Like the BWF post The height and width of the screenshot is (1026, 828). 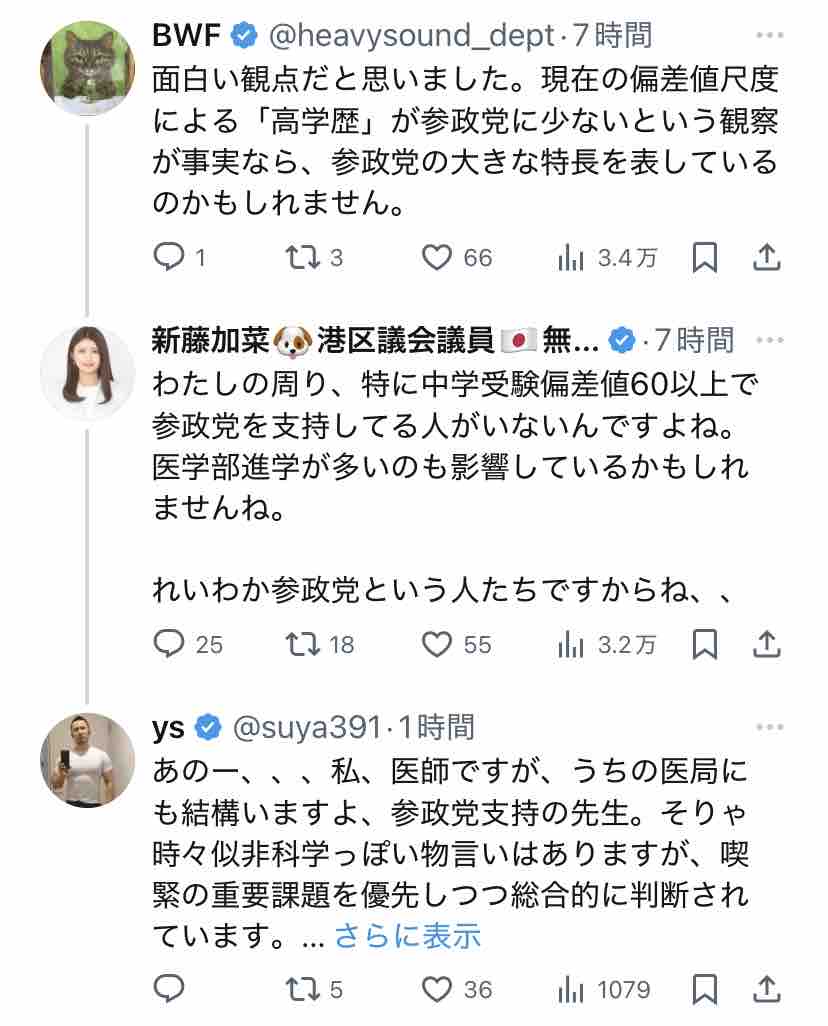coord(437,258)
